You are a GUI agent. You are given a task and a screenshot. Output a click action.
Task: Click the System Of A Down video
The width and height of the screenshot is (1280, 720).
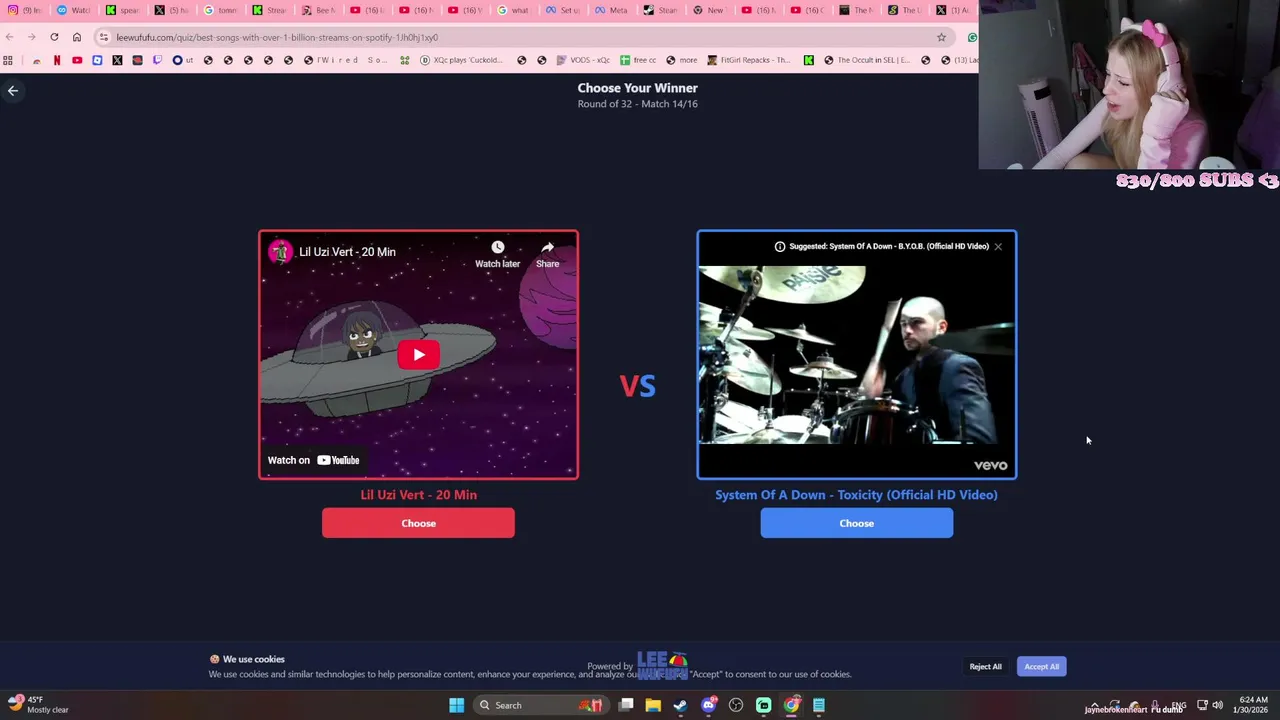pos(856,355)
